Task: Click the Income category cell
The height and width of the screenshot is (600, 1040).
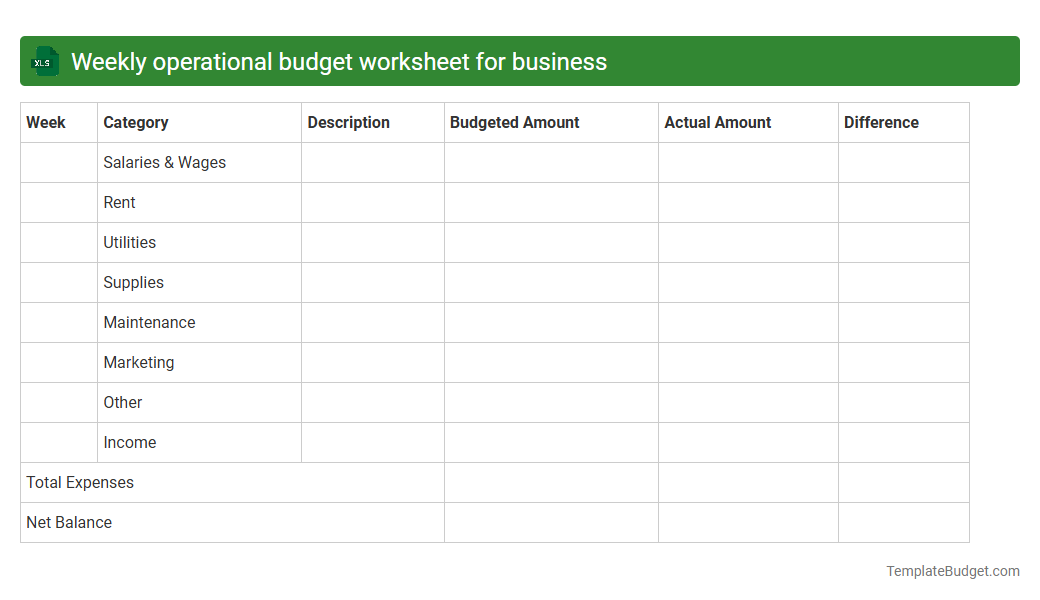Action: tap(129, 442)
